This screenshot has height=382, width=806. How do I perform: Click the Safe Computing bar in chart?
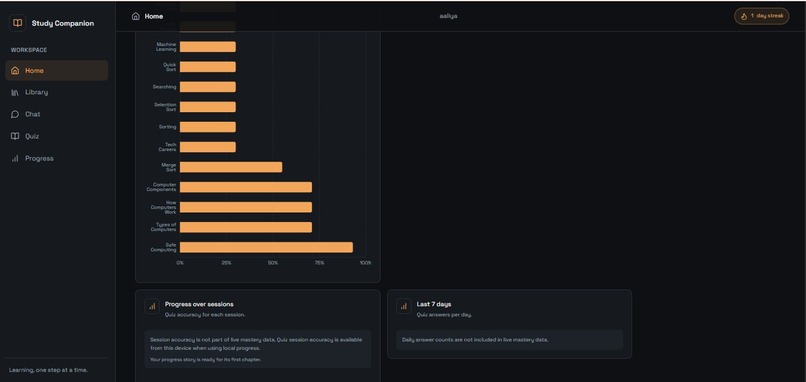click(266, 247)
